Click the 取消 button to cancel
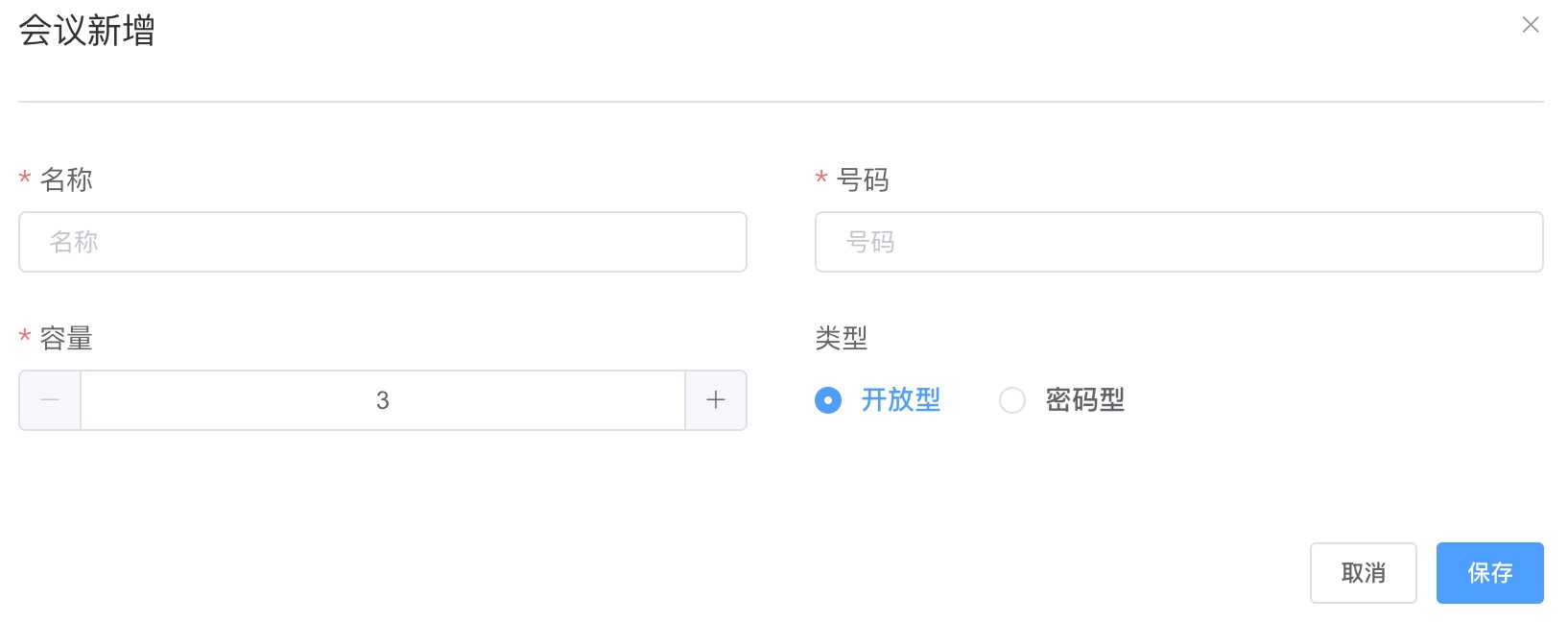The height and width of the screenshot is (622, 1568). 1363,573
